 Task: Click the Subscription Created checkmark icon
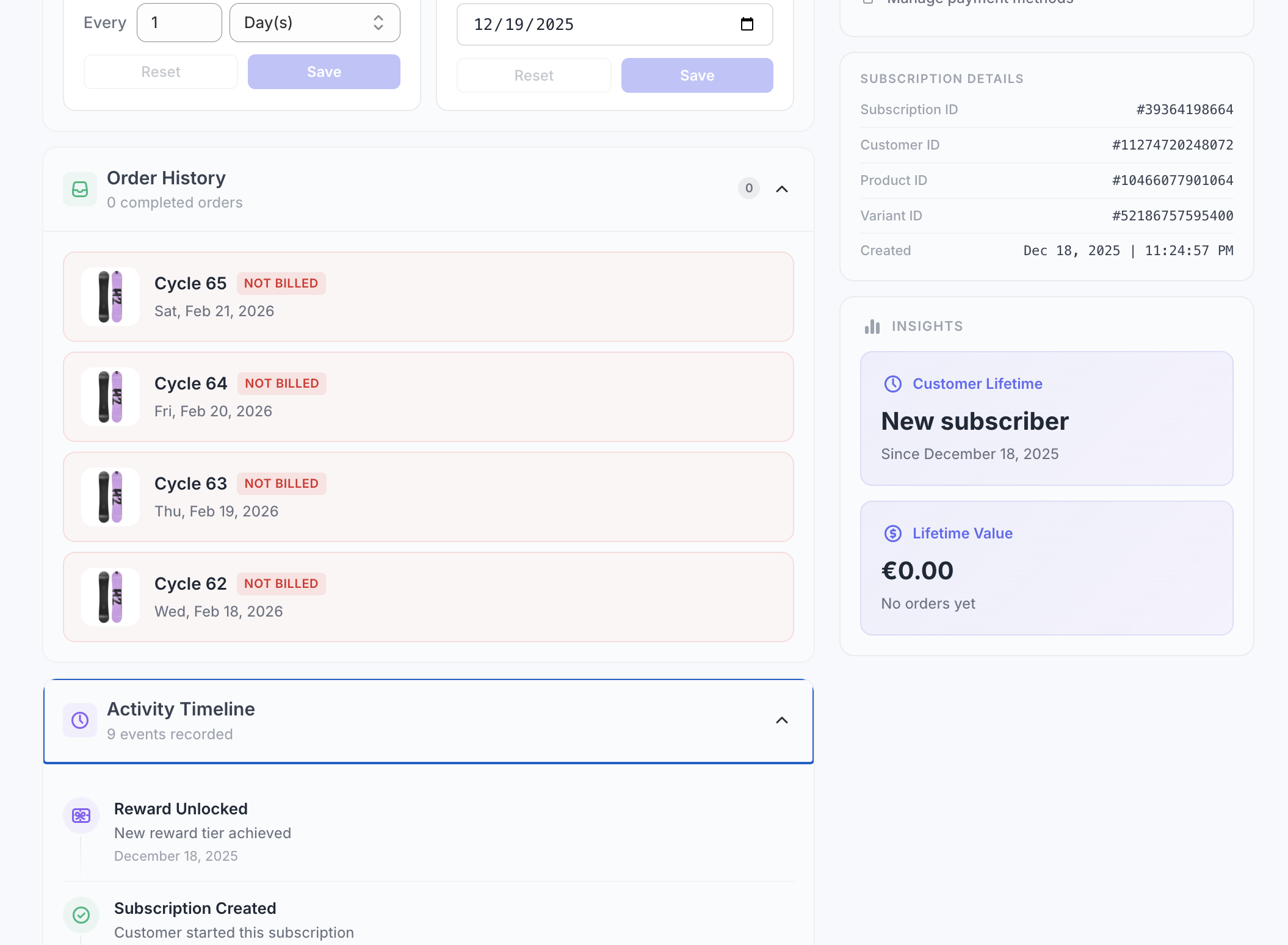[81, 915]
